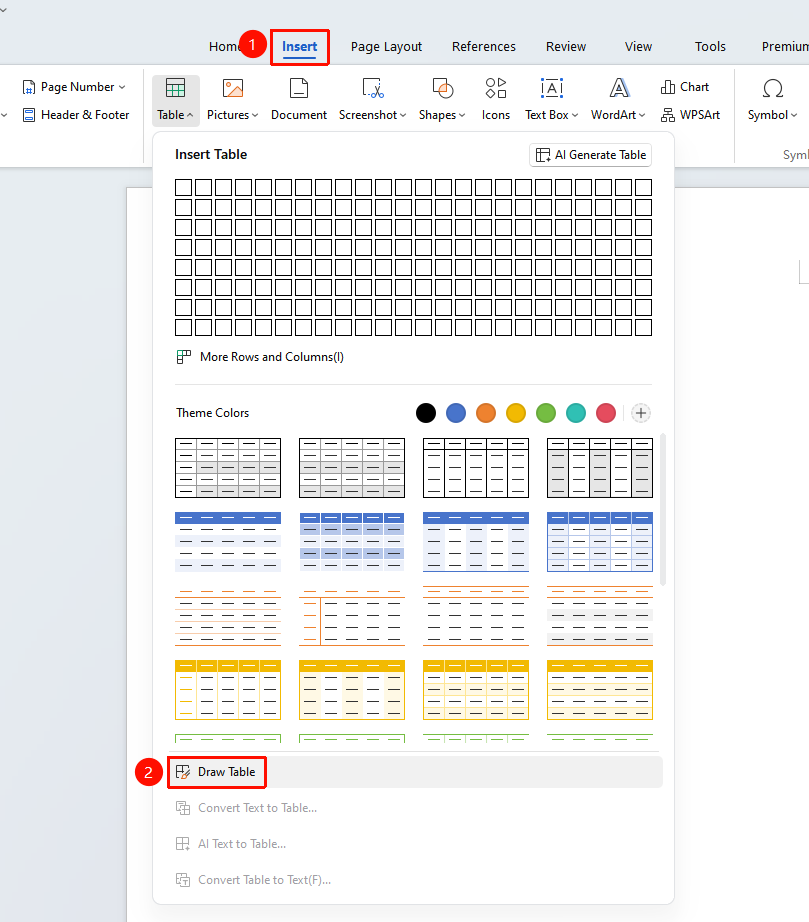Pick the blue theme color

456,413
